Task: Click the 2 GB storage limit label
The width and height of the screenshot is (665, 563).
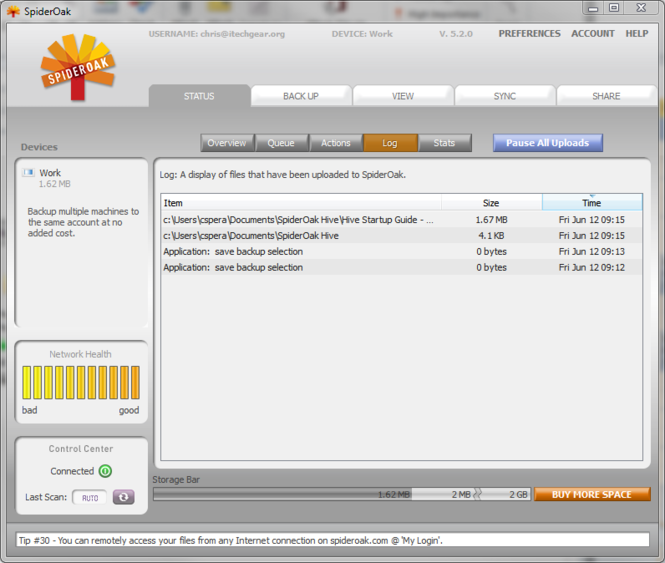Action: 518,494
